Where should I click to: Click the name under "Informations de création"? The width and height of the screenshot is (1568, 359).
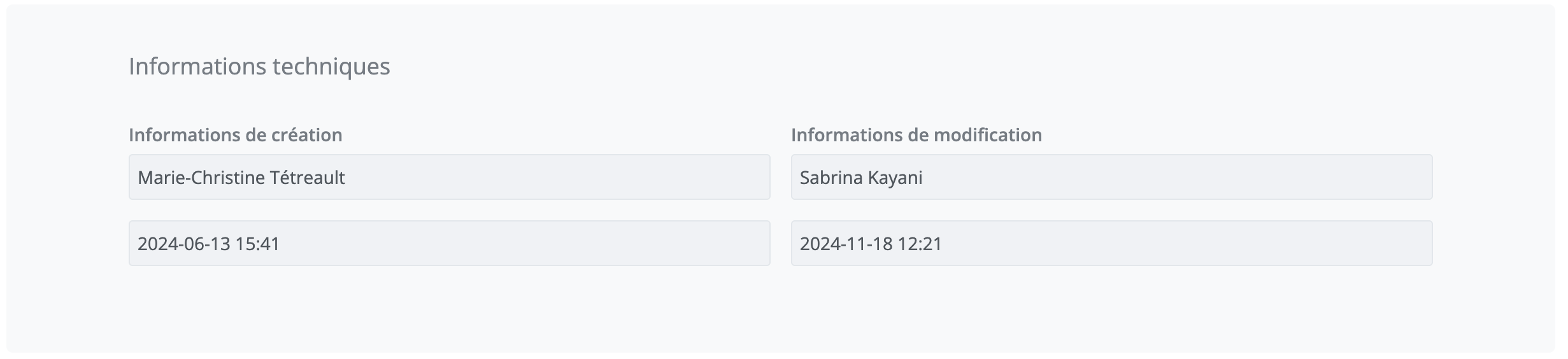click(241, 178)
